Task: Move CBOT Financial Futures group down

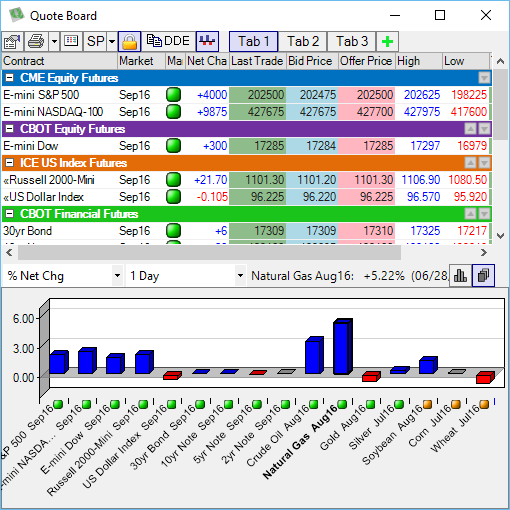Action: click(x=484, y=214)
